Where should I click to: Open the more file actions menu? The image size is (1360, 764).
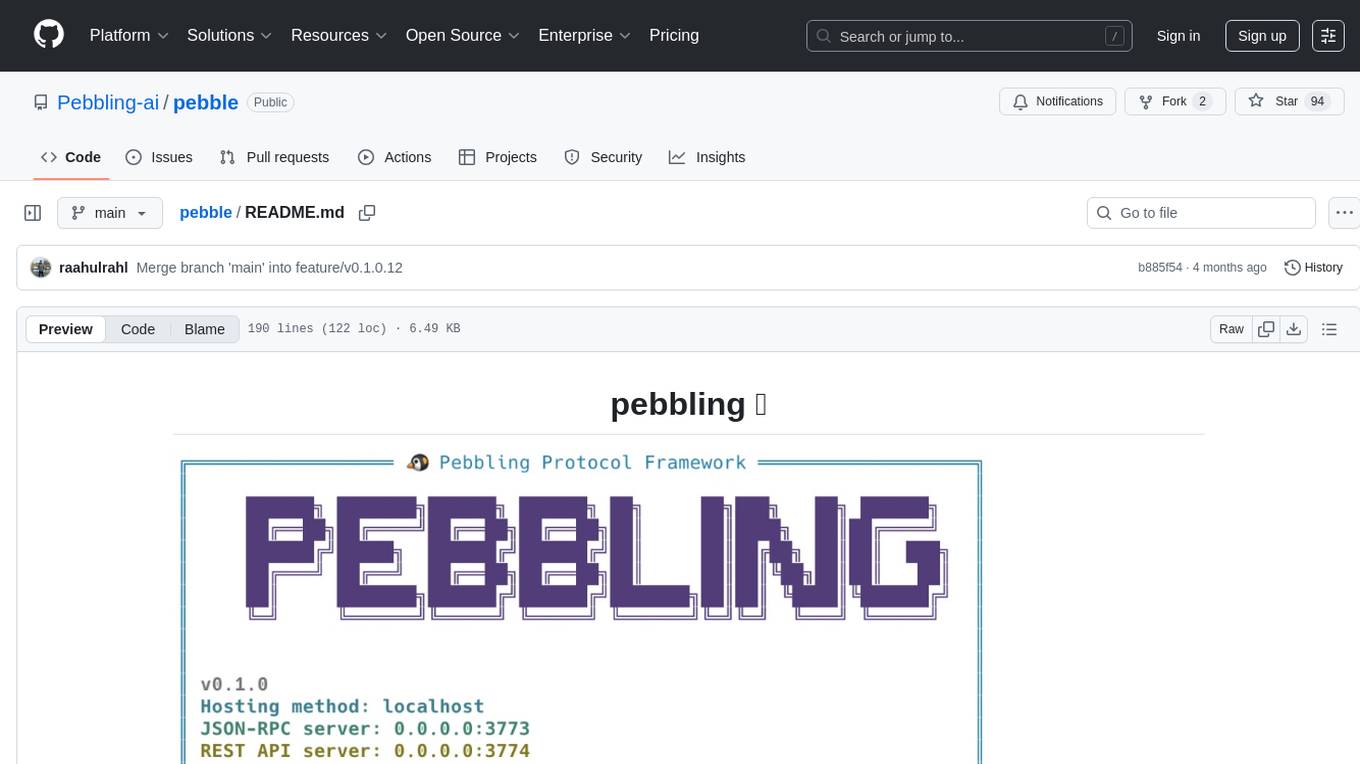(x=1344, y=213)
